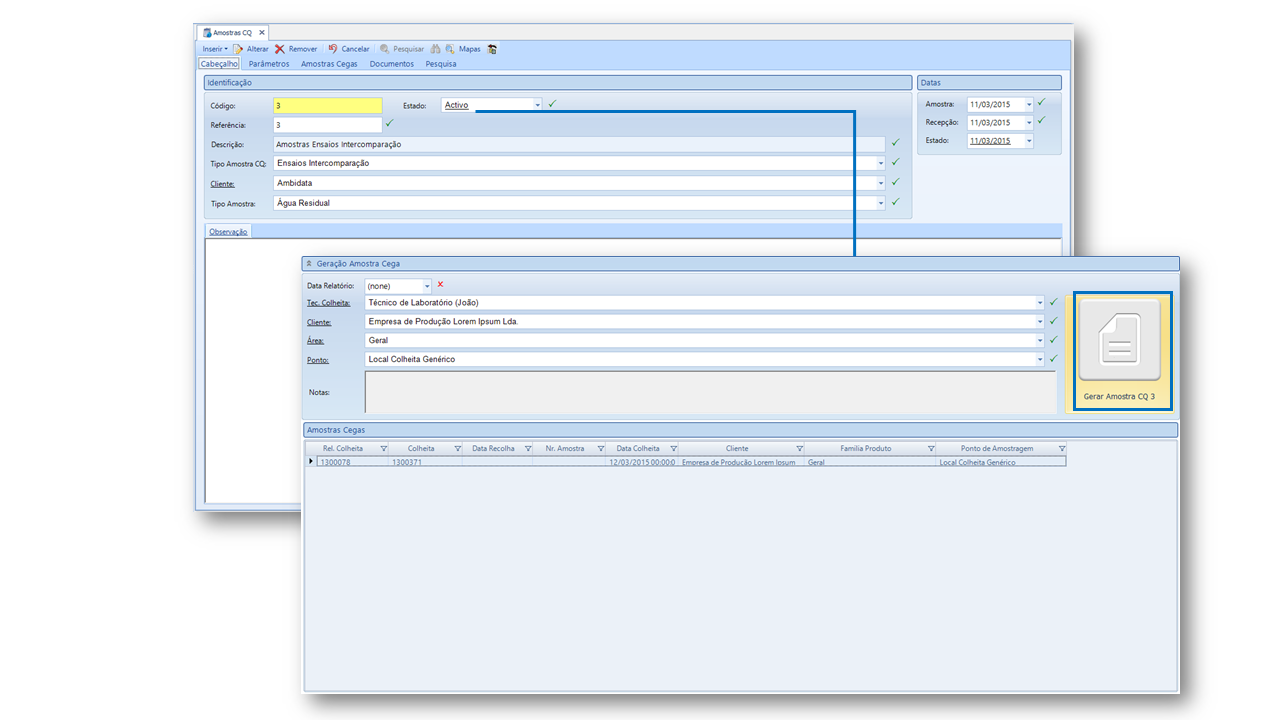Switch to the Pesquisa tab
The image size is (1280, 720).
(x=441, y=63)
